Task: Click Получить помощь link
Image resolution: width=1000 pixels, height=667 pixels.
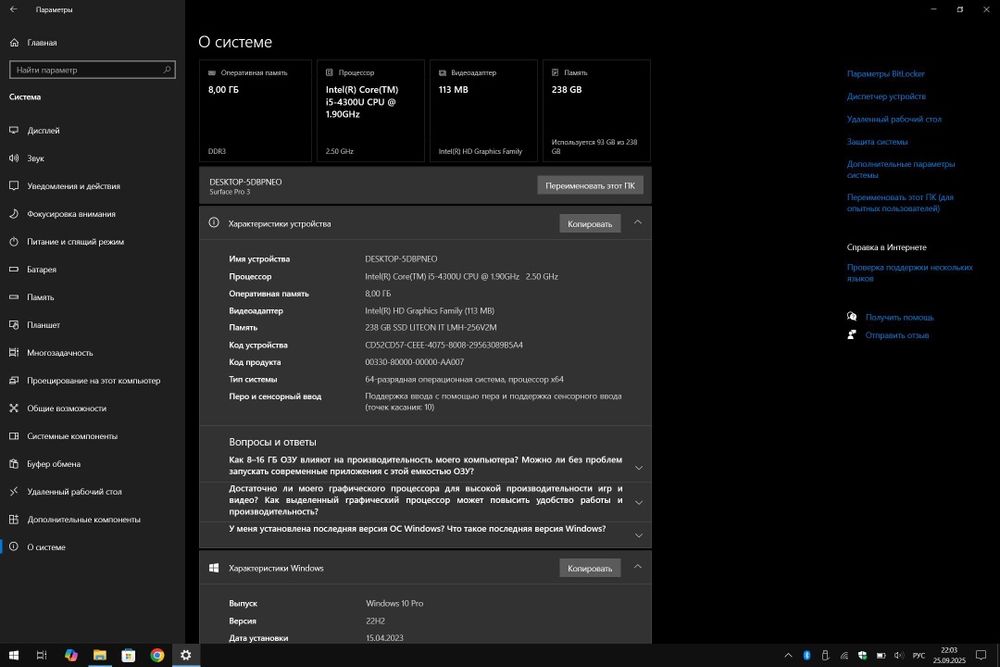Action: click(x=899, y=317)
